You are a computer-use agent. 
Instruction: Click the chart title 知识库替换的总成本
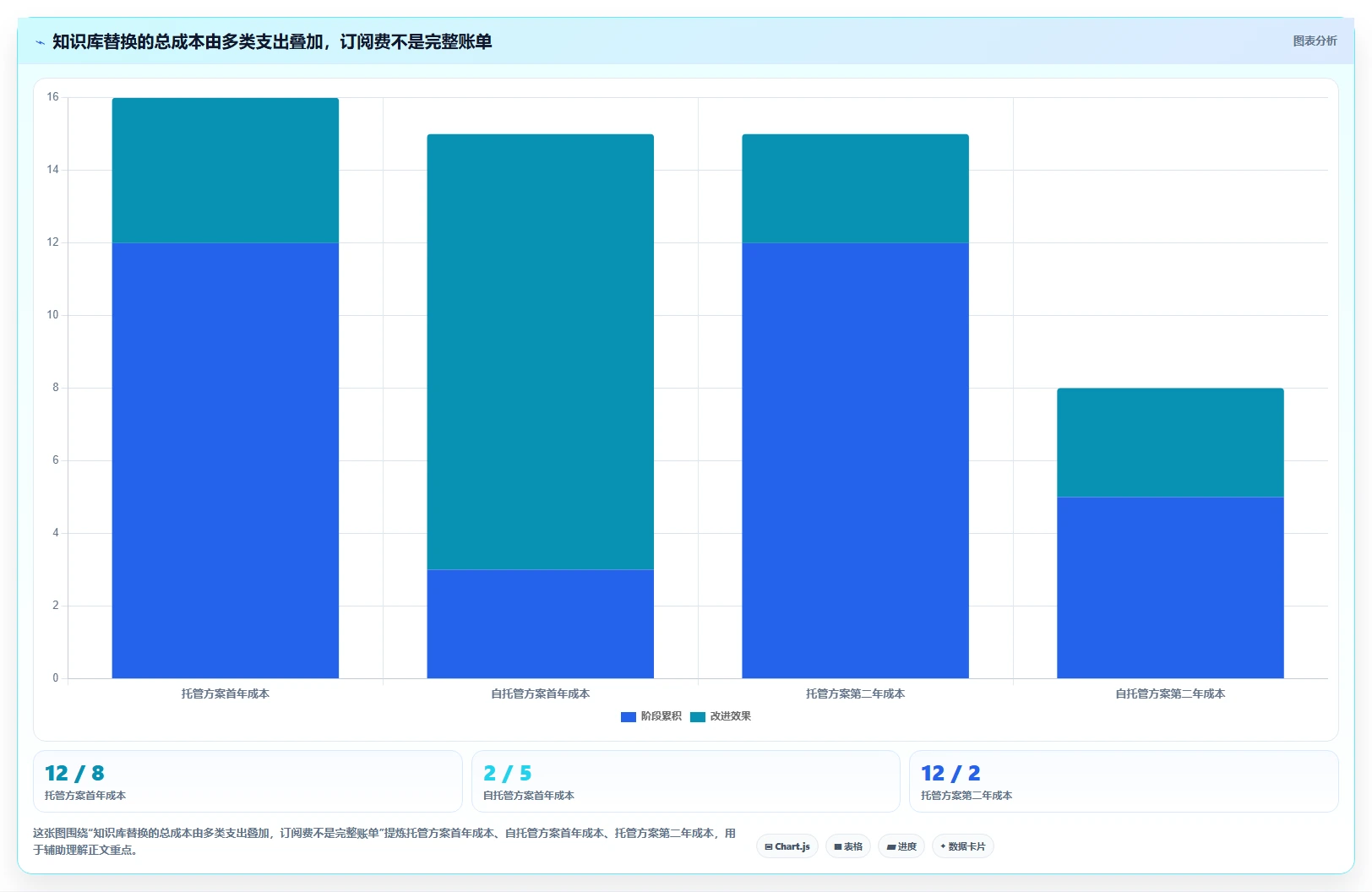coord(272,41)
